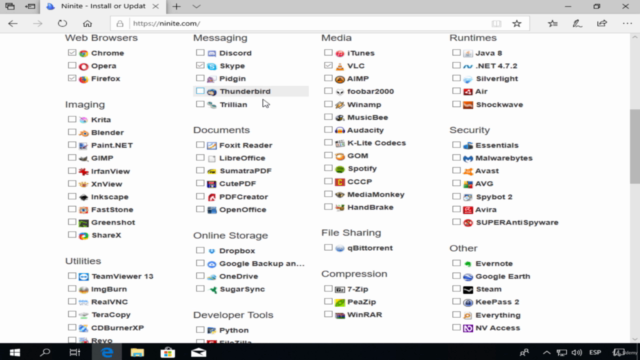Viewport: 640px width, 360px height.
Task: Click the Audacity headphones icon
Action: click(x=340, y=130)
